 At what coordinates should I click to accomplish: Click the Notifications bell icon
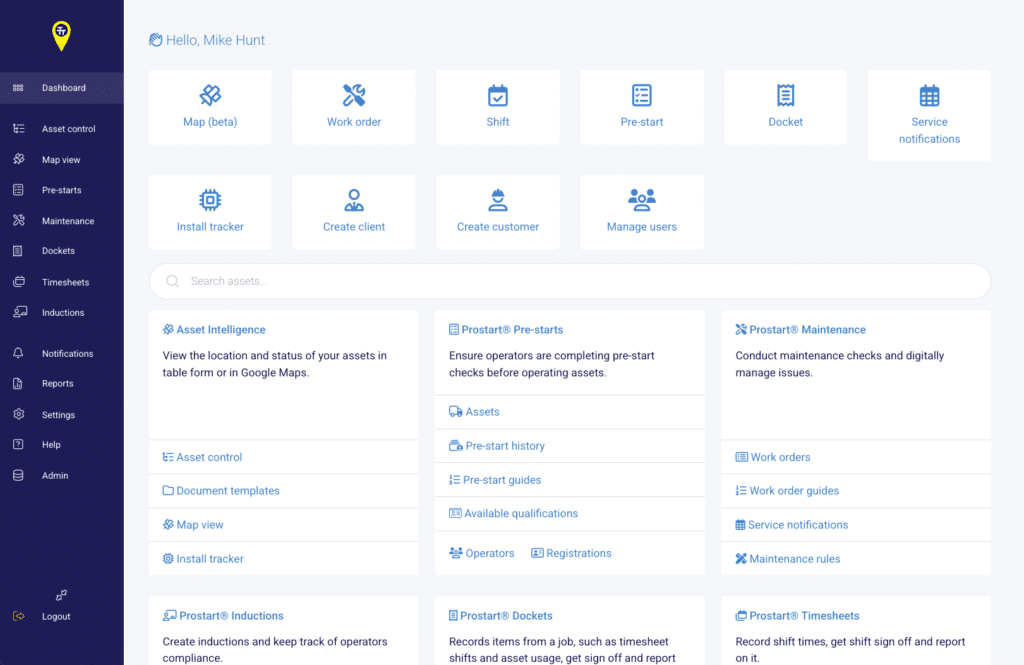pyautogui.click(x=18, y=353)
